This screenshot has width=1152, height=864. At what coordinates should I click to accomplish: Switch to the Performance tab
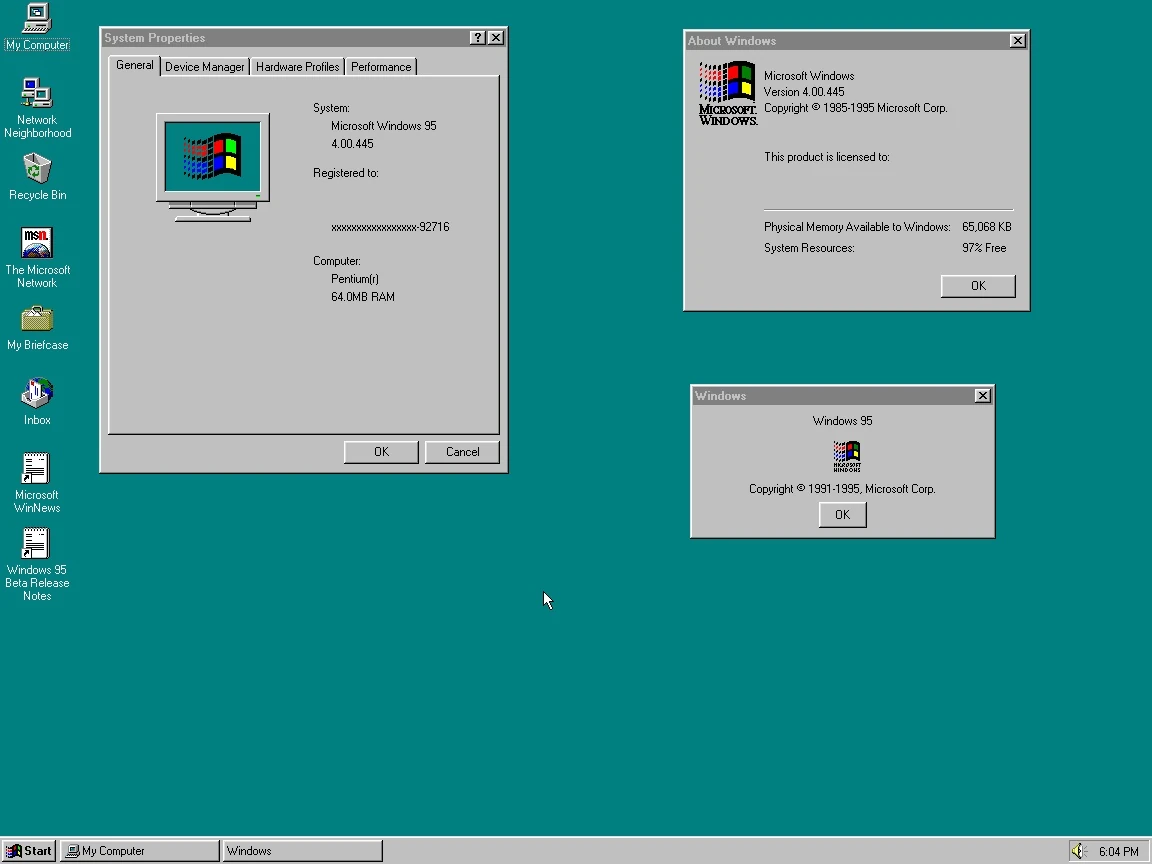pyautogui.click(x=380, y=66)
